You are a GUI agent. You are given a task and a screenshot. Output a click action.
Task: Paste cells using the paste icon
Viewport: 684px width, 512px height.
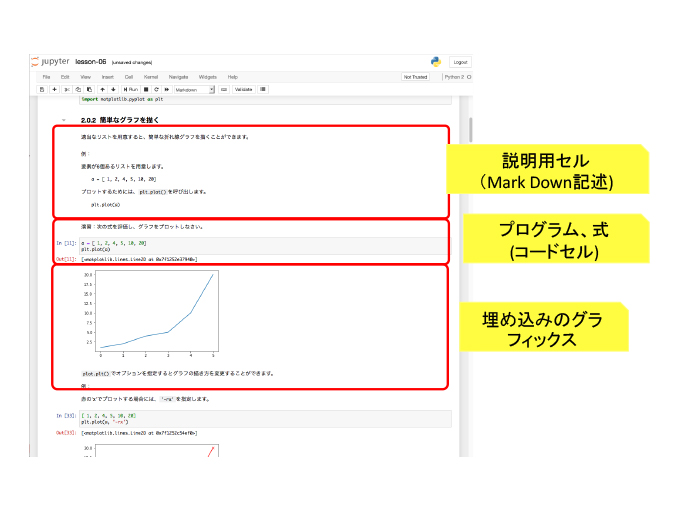coord(88,89)
